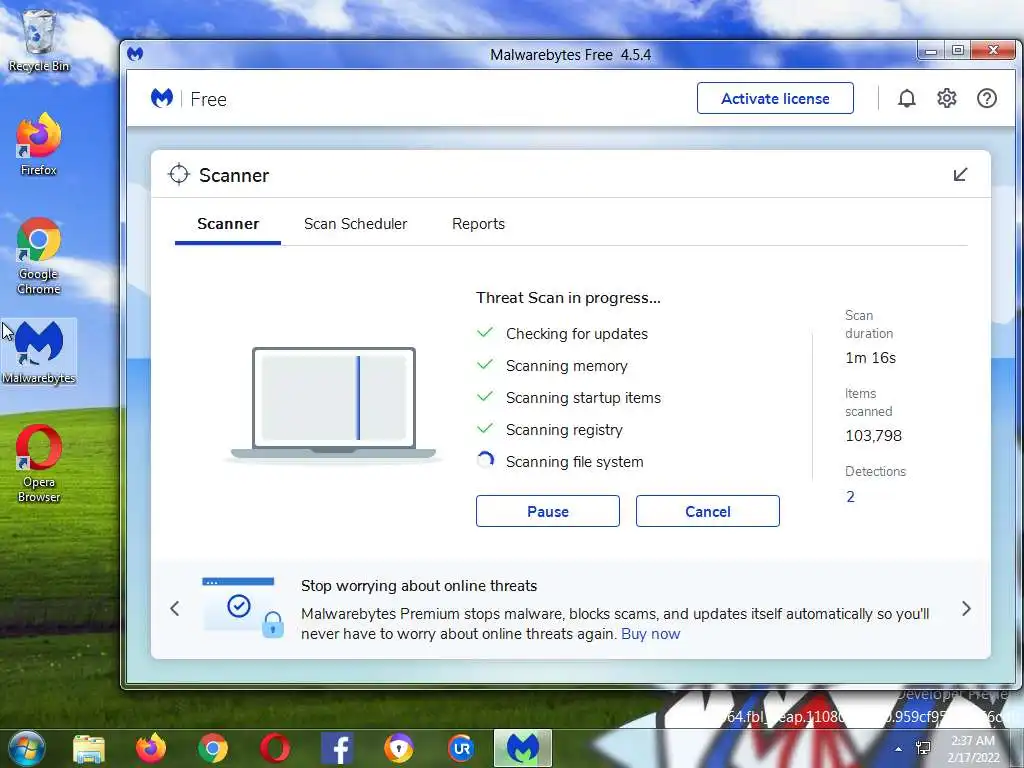
Task: Select the Google Chrome desktop shortcut
Action: [x=39, y=257]
